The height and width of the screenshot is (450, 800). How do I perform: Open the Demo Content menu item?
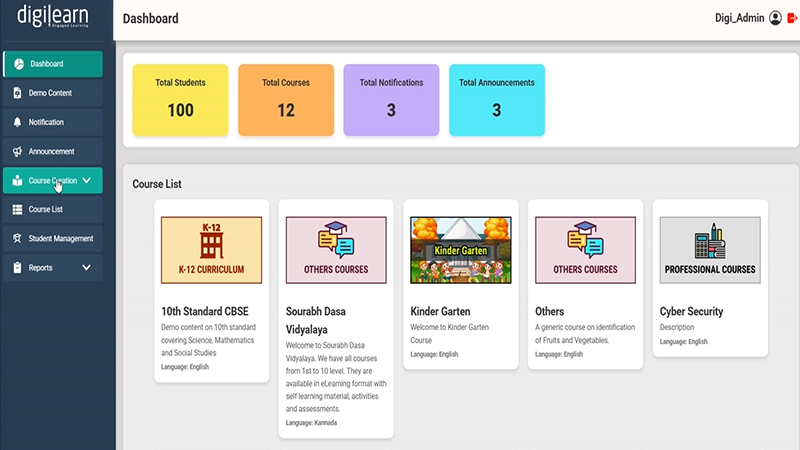[x=50, y=93]
